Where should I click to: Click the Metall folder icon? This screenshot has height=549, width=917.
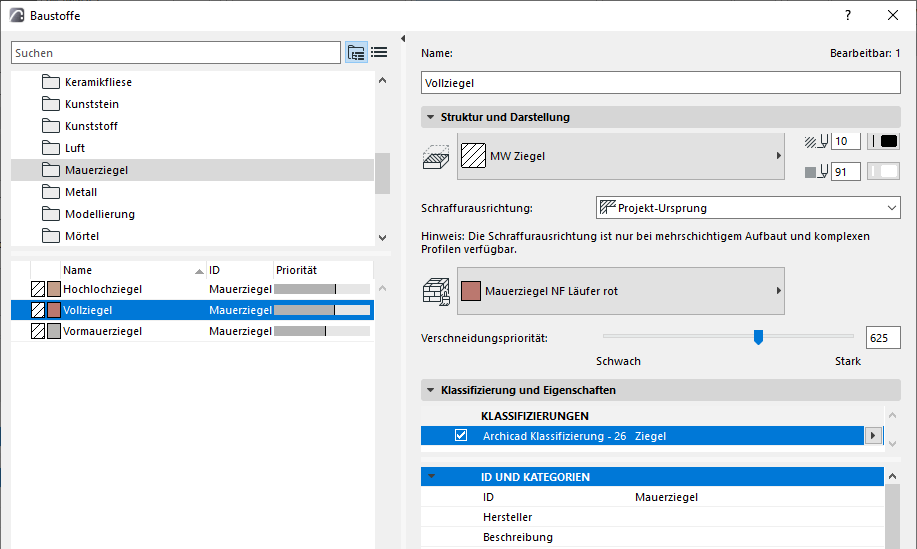click(x=51, y=192)
